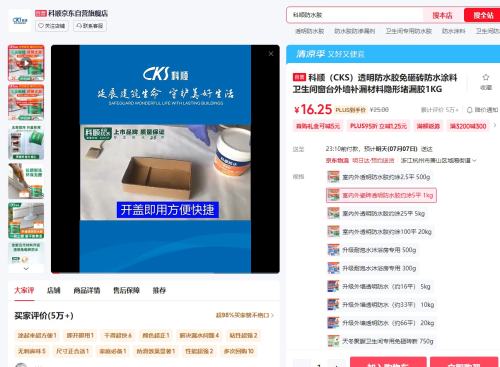
Task: Click the store search input field
Action: pyautogui.click(x=355, y=15)
